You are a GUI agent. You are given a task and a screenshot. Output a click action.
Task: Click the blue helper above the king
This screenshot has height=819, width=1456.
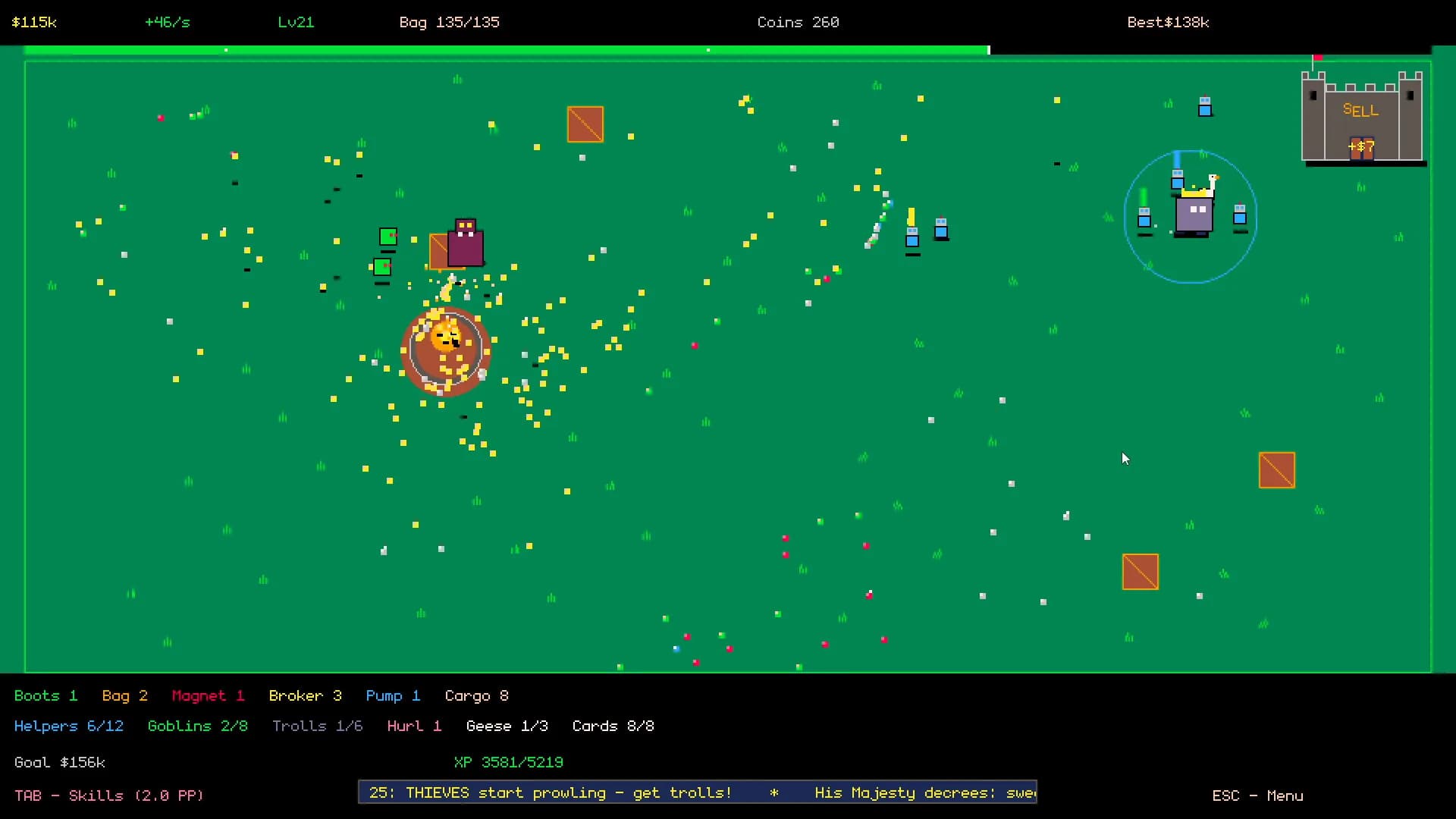tap(1178, 179)
